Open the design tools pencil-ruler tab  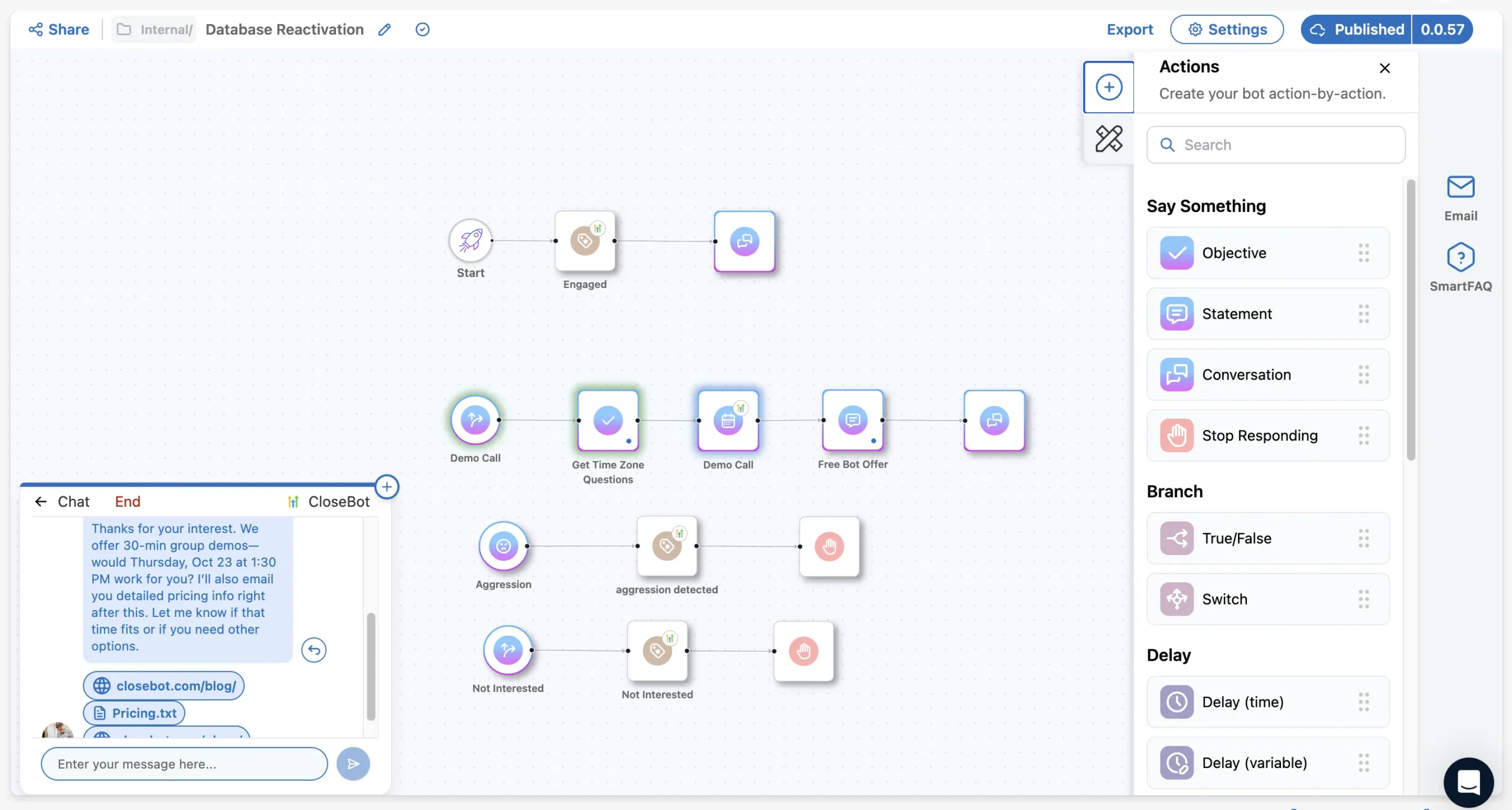click(1109, 139)
